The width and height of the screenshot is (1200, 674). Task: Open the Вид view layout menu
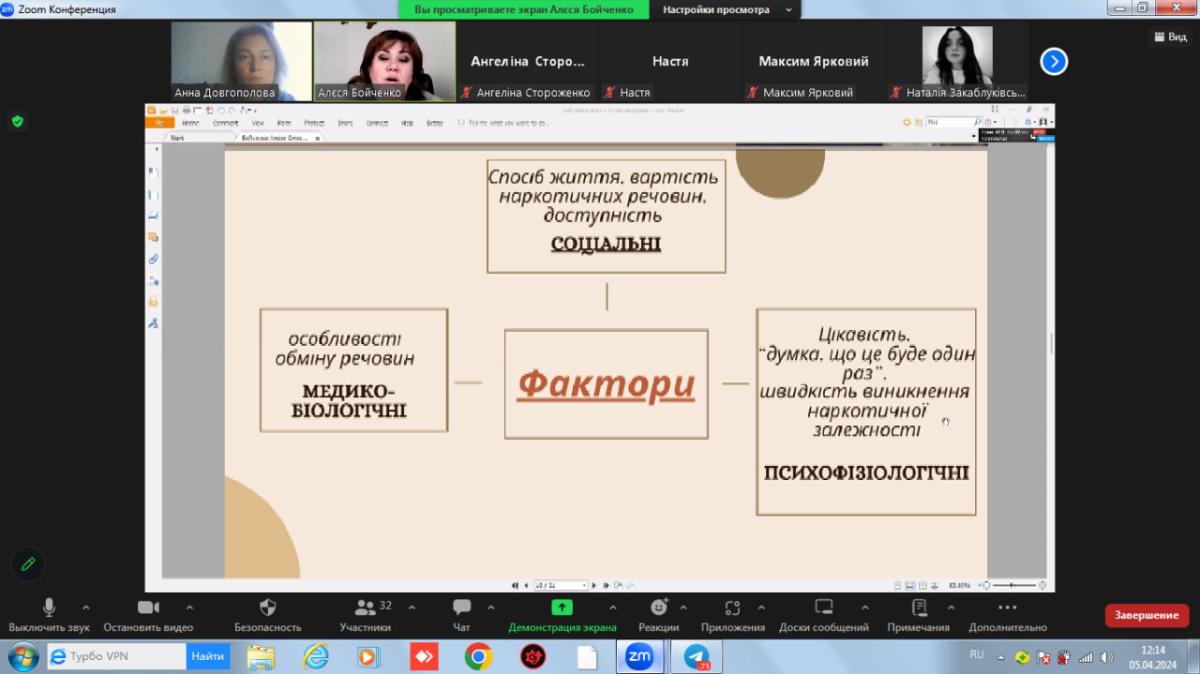[1169, 36]
